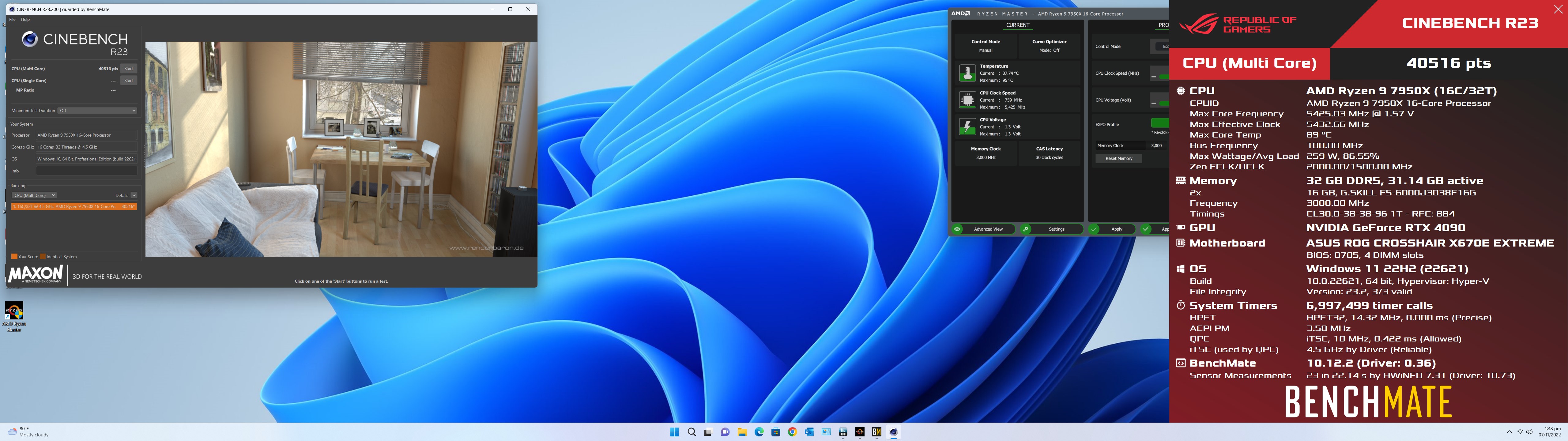Launch Microsoft Edge from the taskbar
The width and height of the screenshot is (1568, 441).
pos(759,432)
